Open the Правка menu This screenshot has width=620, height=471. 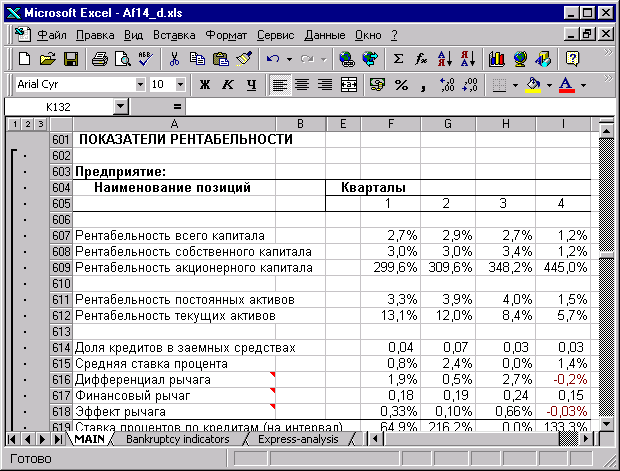[95, 35]
